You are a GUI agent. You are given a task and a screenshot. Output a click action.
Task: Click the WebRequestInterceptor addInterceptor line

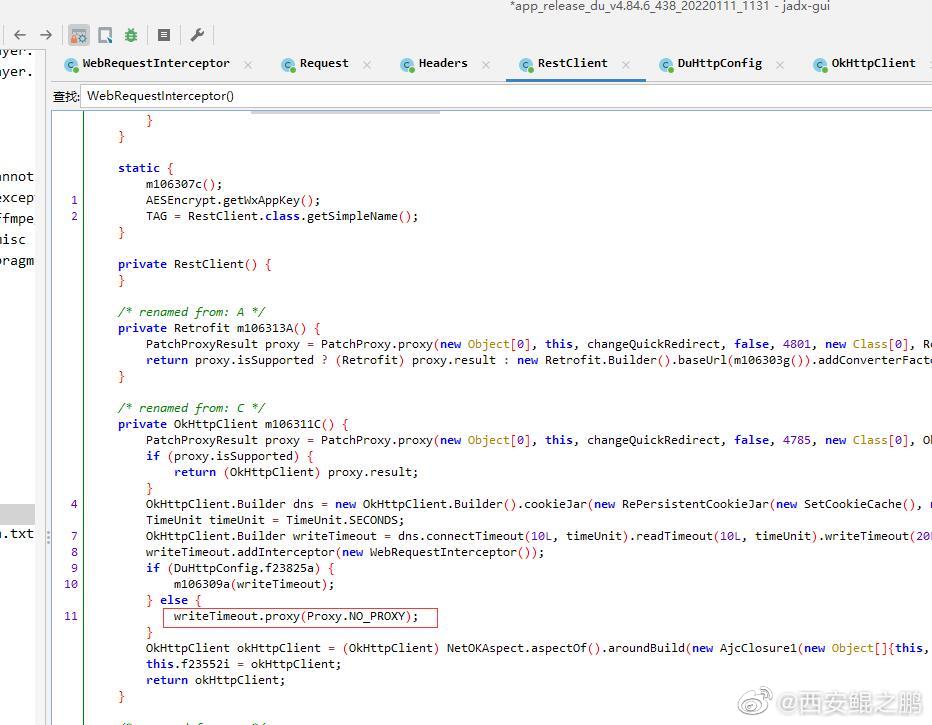point(345,552)
